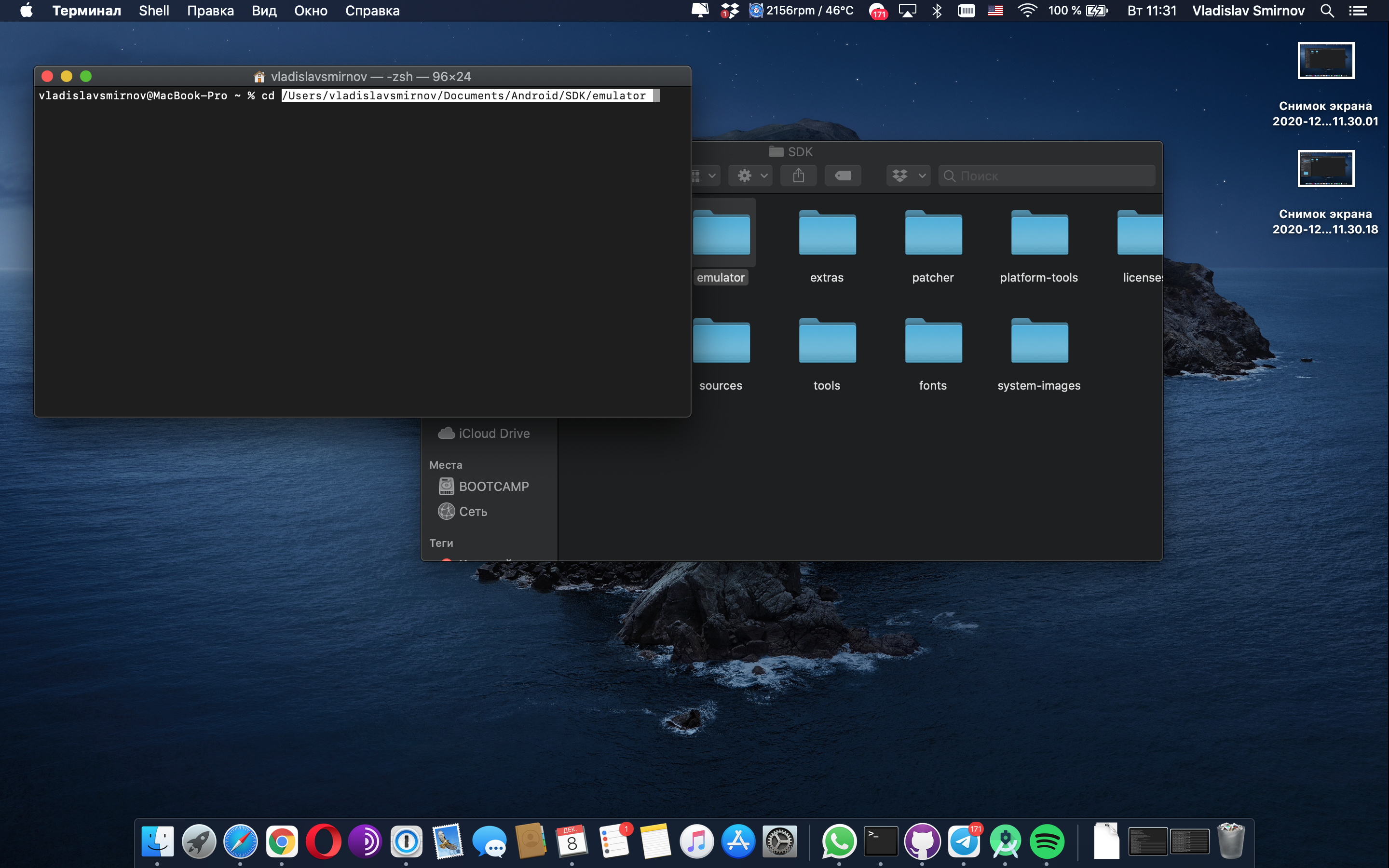Viewport: 1389px width, 868px height.
Task: Select screenshot file 2020-12...11.30.01 on desktop
Action: coord(1325,85)
